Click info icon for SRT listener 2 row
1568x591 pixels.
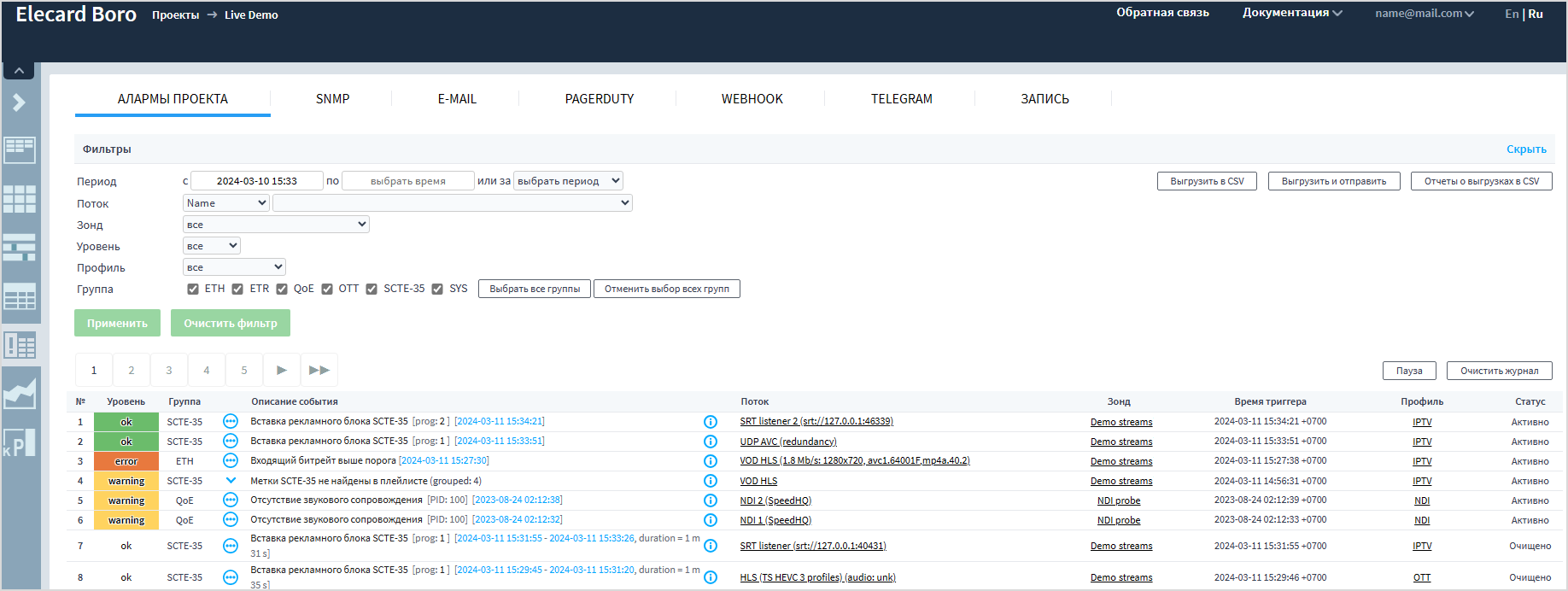(710, 422)
